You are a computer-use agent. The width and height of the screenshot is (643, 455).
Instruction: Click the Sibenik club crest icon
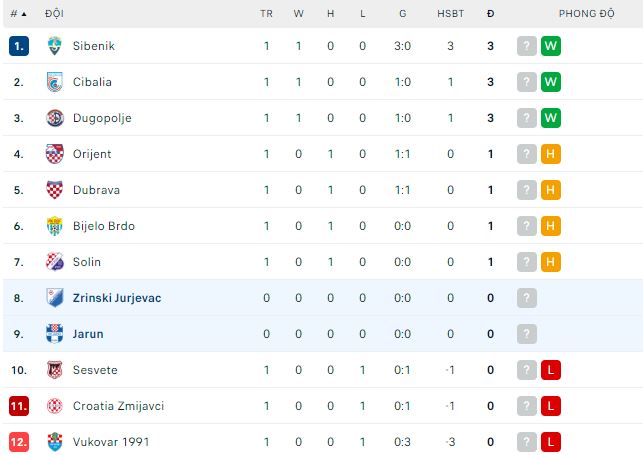[55, 46]
